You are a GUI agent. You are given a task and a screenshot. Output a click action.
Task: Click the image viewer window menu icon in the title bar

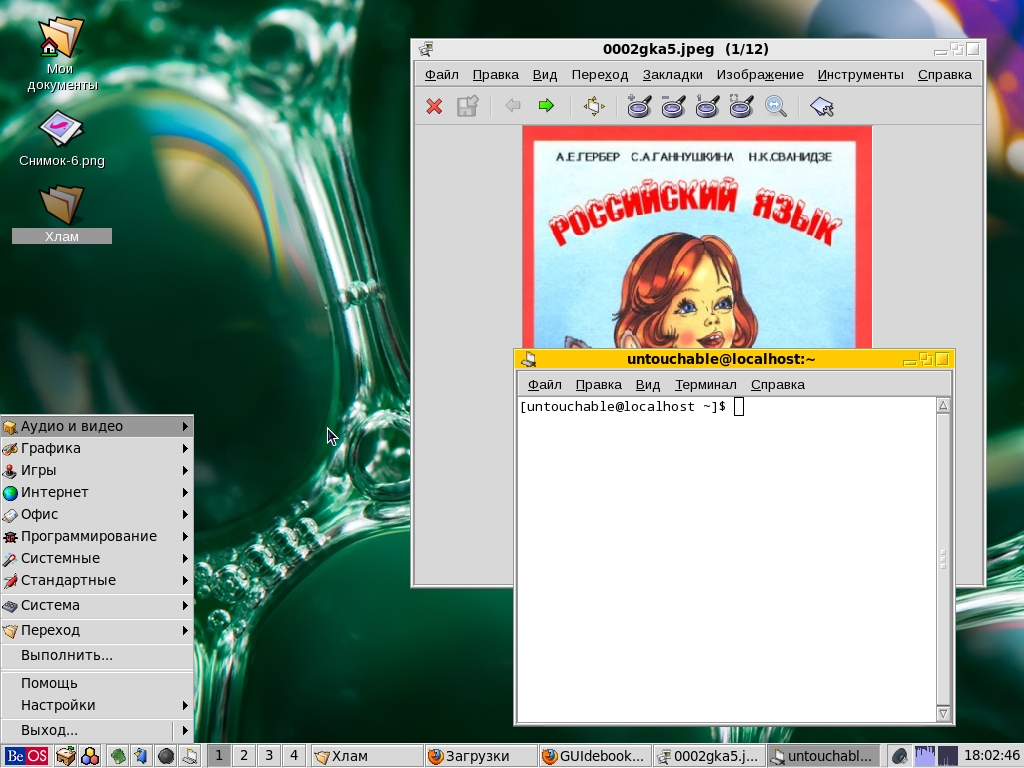tap(426, 49)
